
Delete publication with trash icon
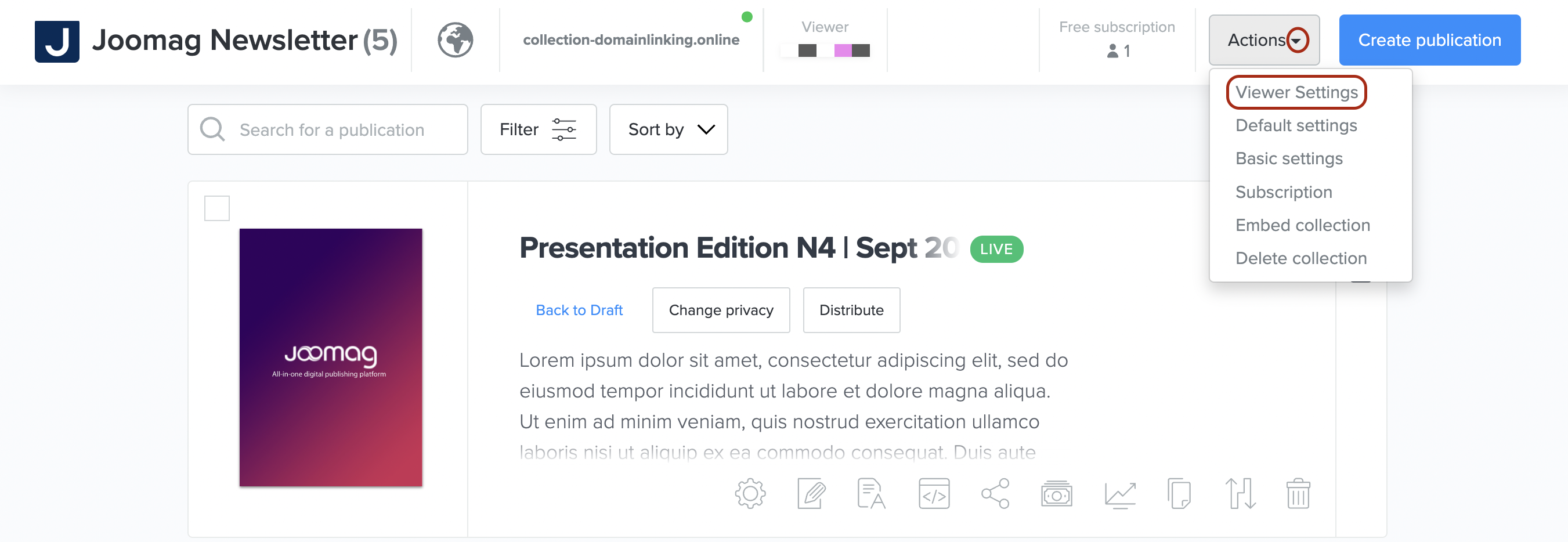pos(1298,493)
